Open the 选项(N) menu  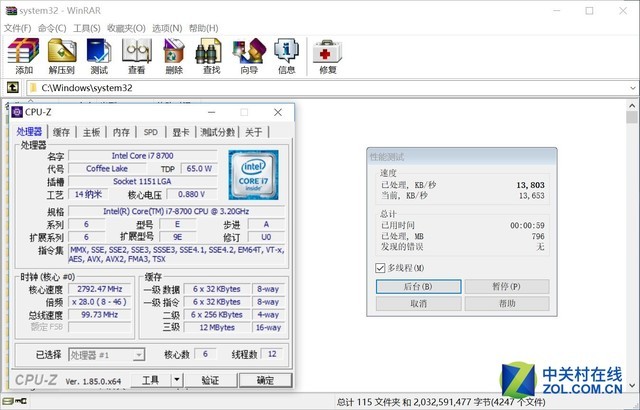coord(167,28)
